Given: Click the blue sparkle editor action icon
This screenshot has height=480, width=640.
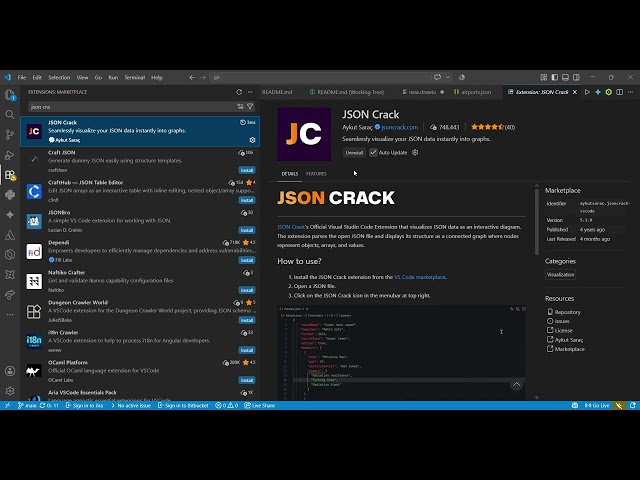Looking at the screenshot, I should (x=598, y=92).
